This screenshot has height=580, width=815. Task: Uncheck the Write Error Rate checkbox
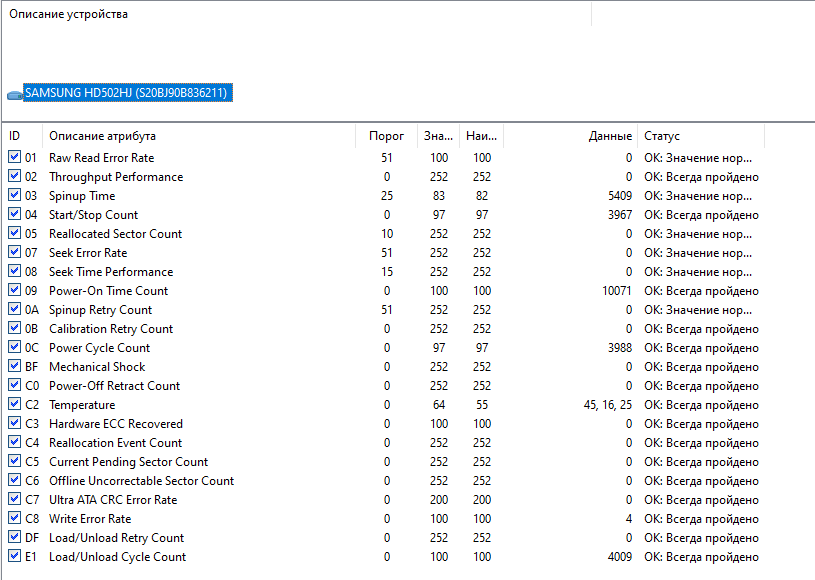pos(14,519)
